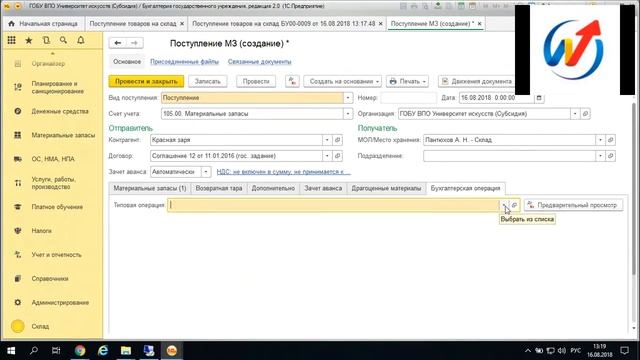Image resolution: width=640 pixels, height=360 pixels.
Task: Open Создать на основании menu
Action: (x=343, y=81)
